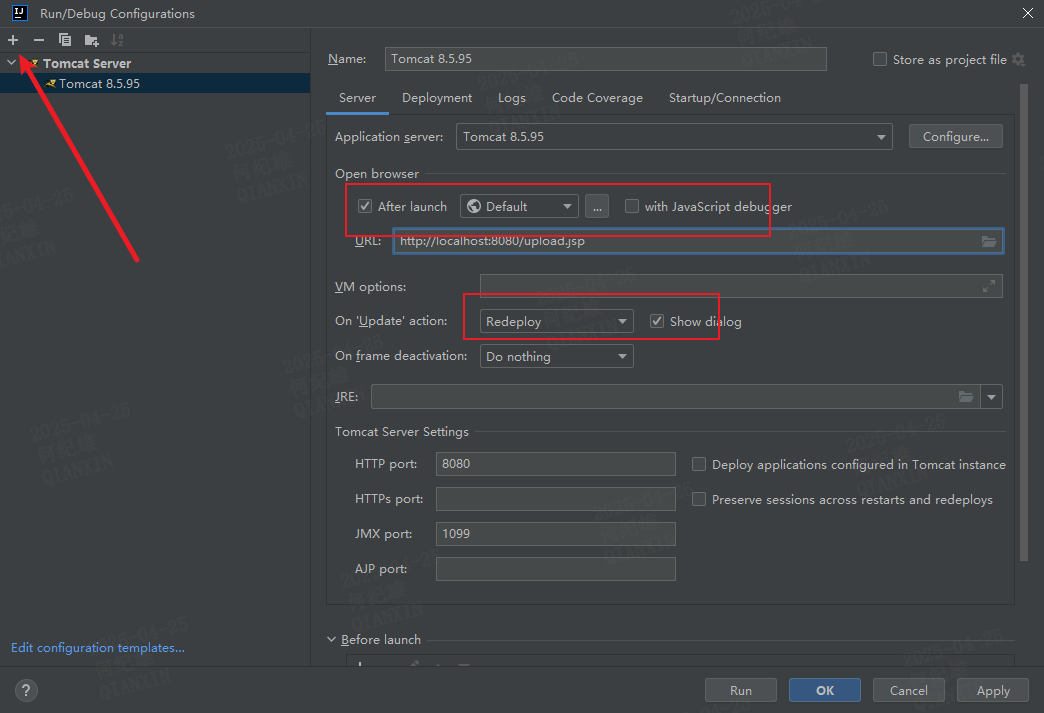Close the Run/Debug Configurations dialog
1044x713 pixels.
click(x=1027, y=13)
